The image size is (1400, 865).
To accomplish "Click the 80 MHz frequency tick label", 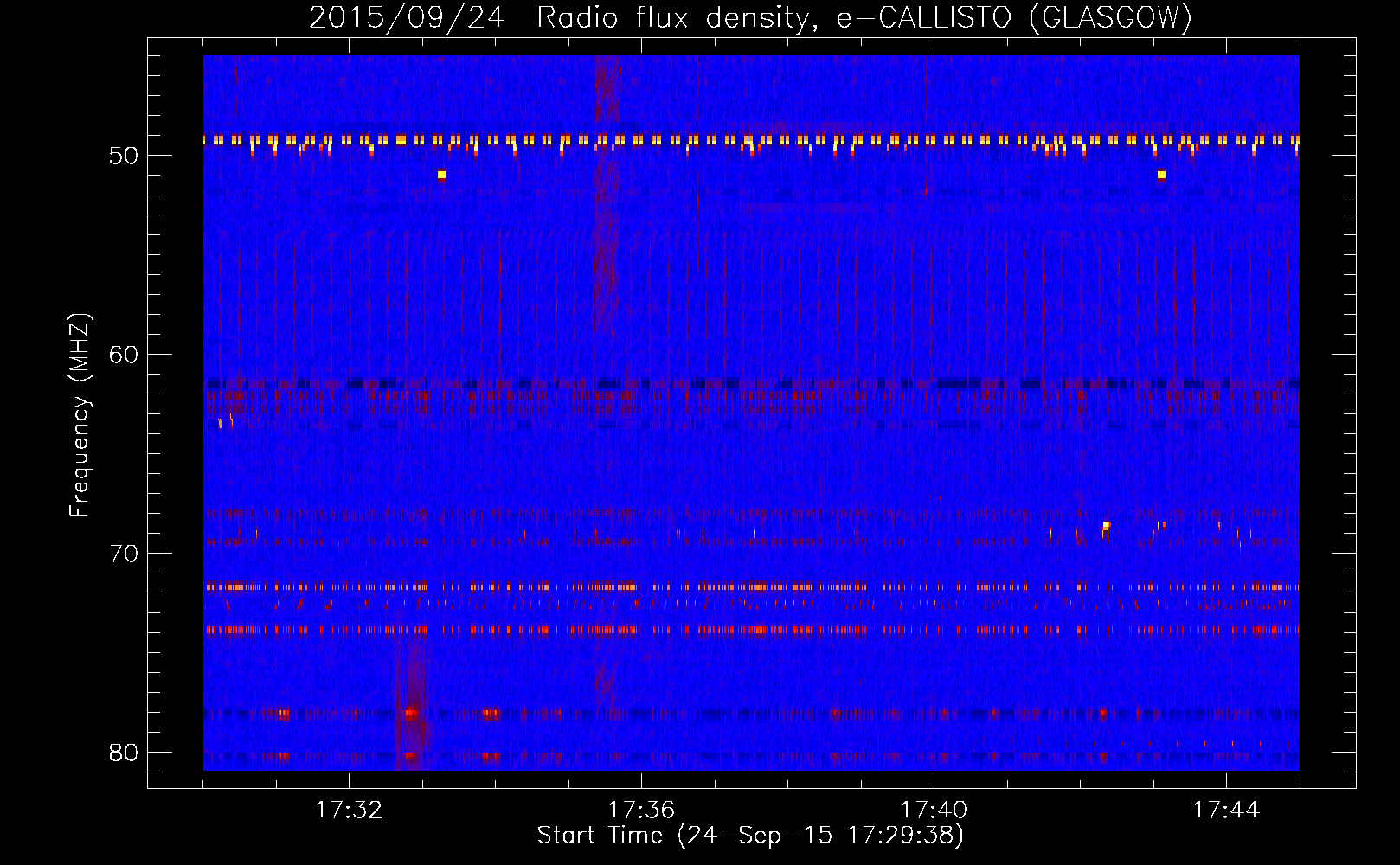I will pyautogui.click(x=124, y=753).
